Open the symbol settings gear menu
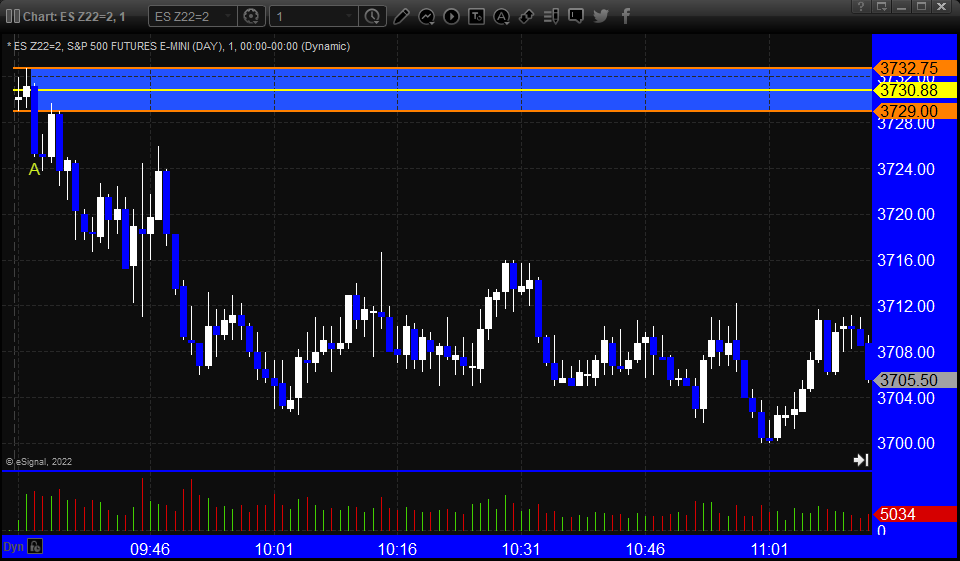 pyautogui.click(x=251, y=16)
